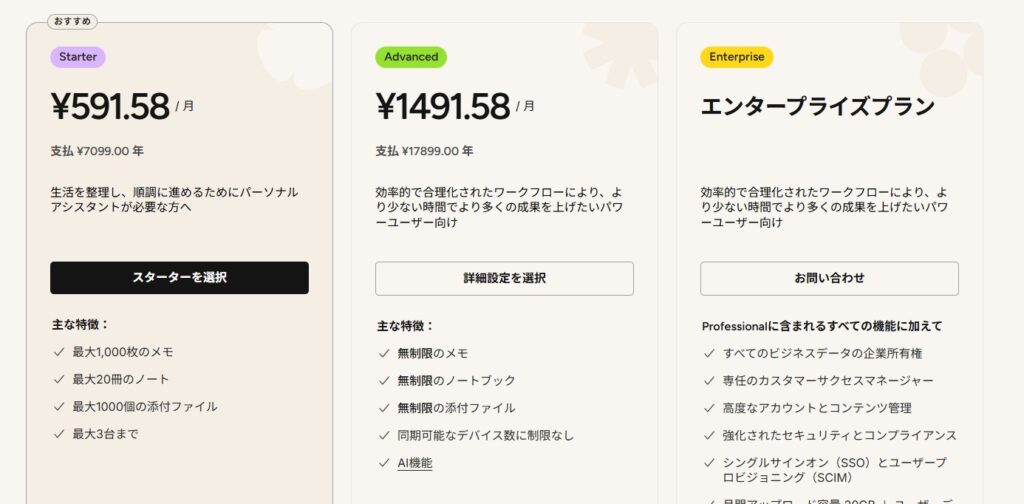Click checkmark icon beside AI機能
This screenshot has width=1024, height=504.
coord(384,463)
